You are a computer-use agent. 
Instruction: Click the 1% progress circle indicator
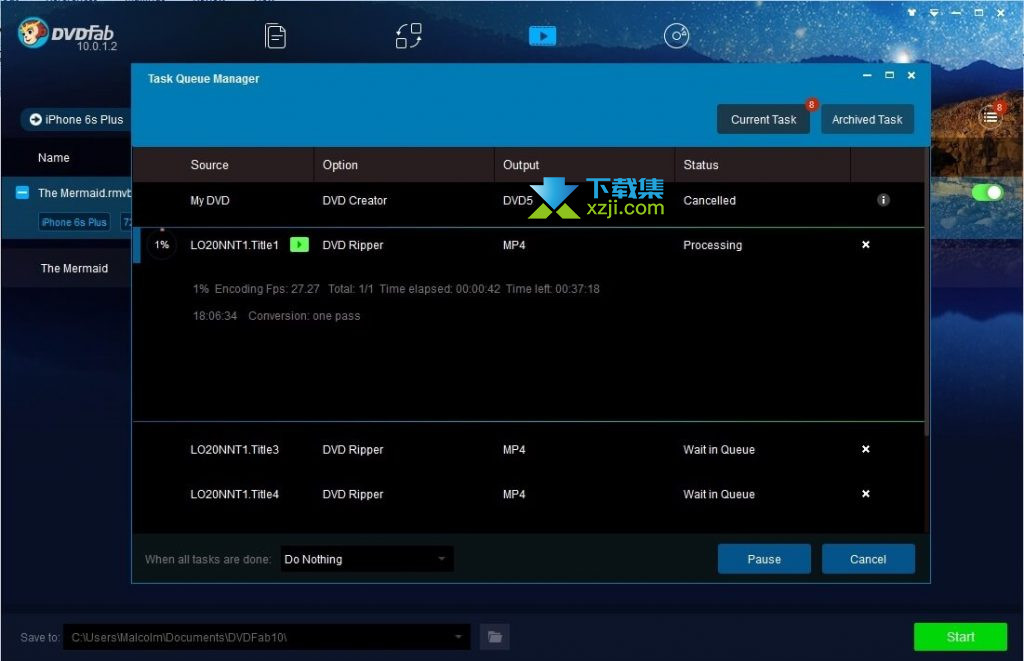pos(162,245)
